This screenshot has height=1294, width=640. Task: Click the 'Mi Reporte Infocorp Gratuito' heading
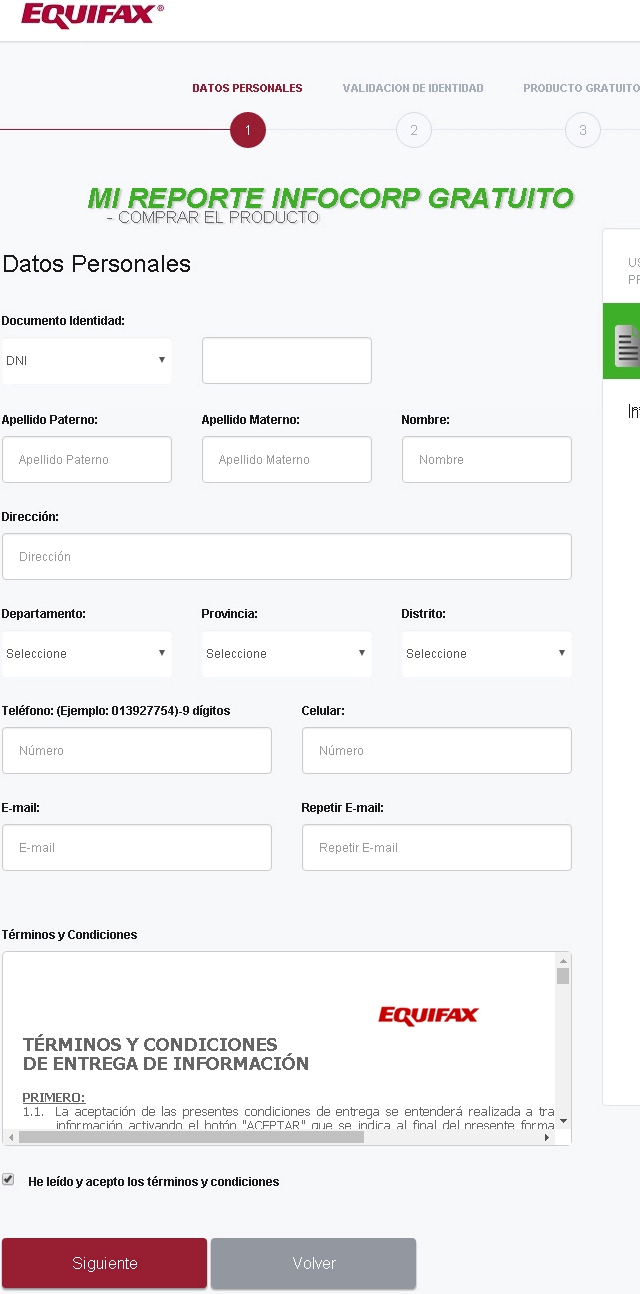tap(331, 198)
